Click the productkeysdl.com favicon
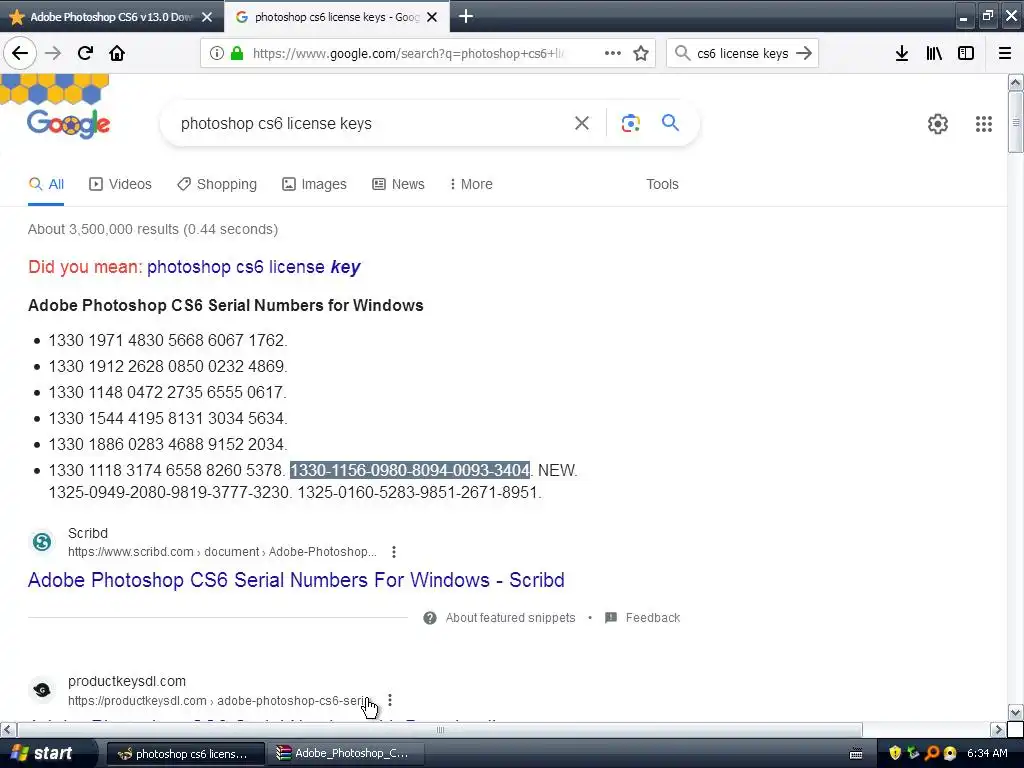1024x768 pixels. (42, 690)
